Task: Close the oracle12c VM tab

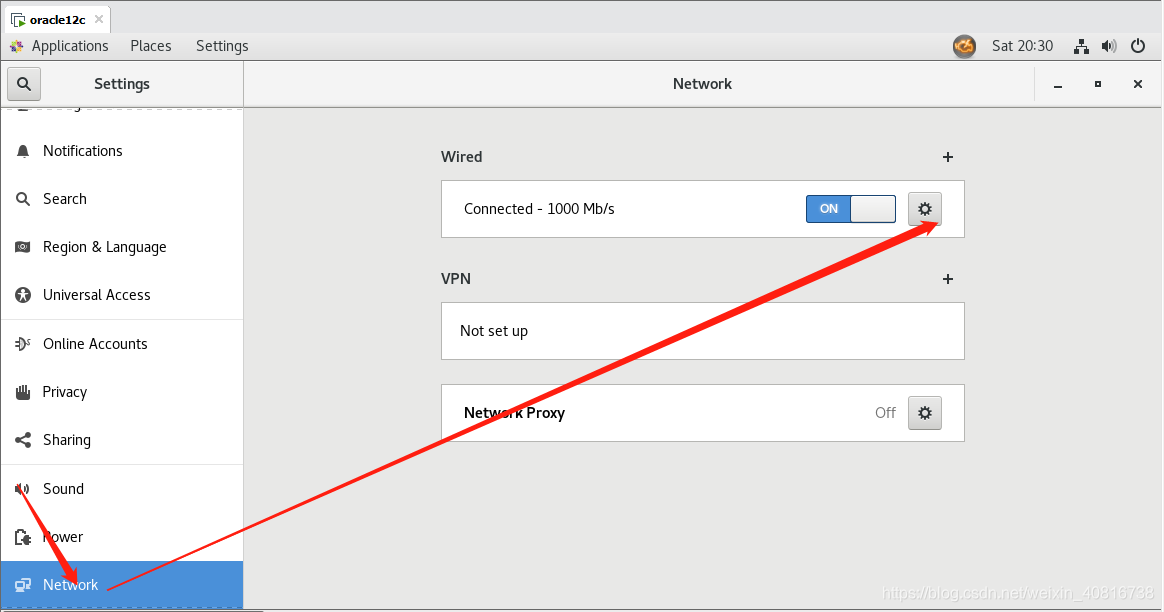Action: [x=99, y=19]
